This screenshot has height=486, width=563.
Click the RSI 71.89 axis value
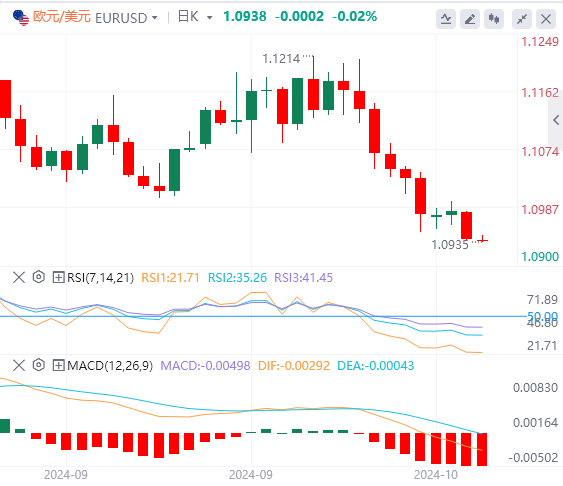click(542, 299)
